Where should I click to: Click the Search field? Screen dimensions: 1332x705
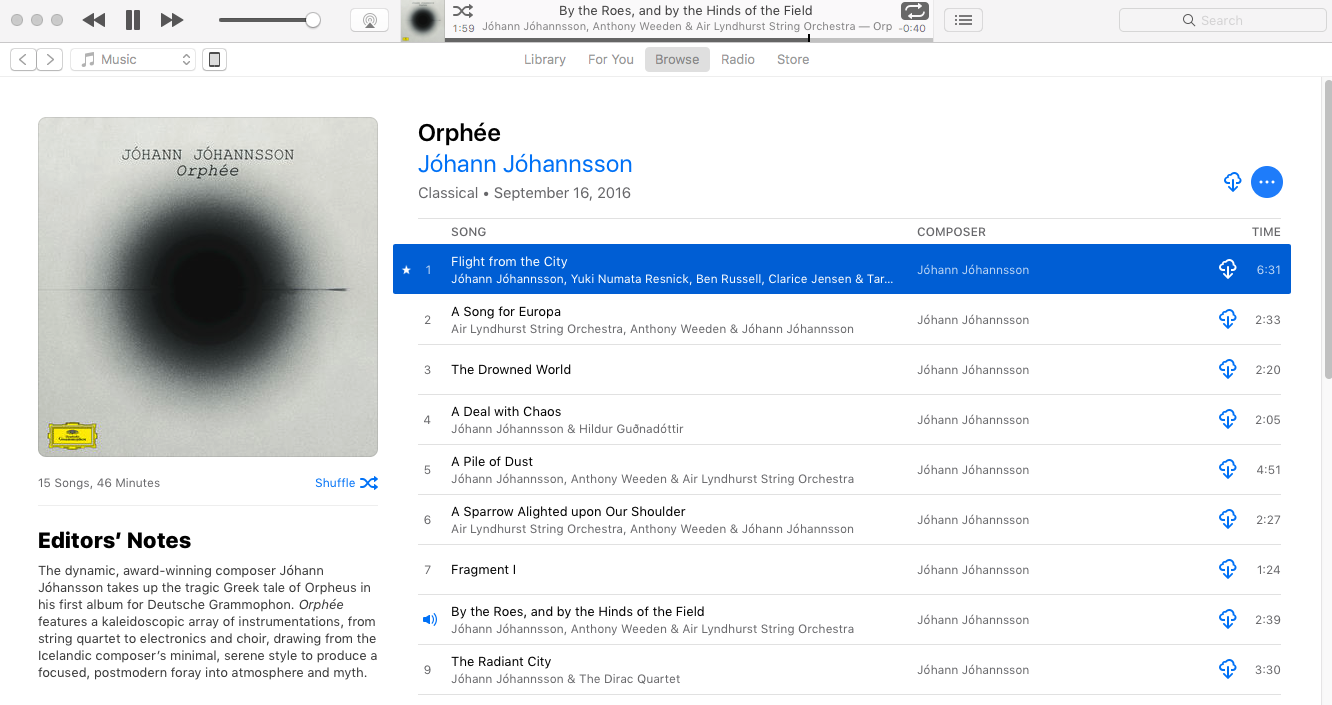click(x=1222, y=20)
